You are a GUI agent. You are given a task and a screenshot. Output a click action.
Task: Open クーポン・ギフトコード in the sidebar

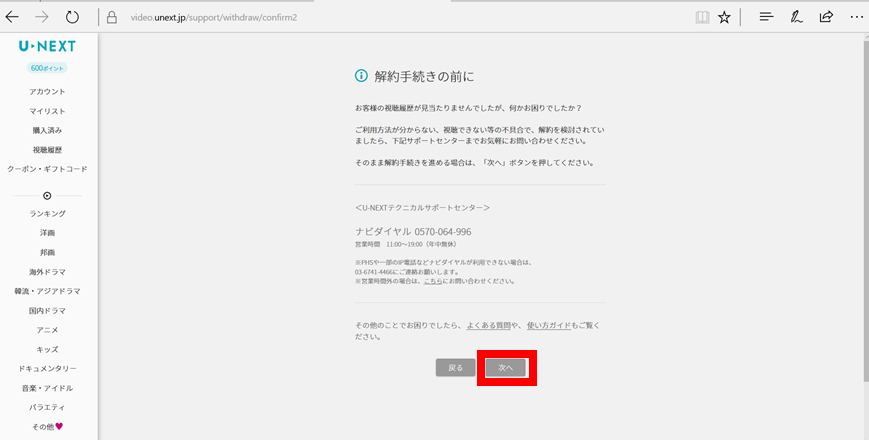click(47, 169)
